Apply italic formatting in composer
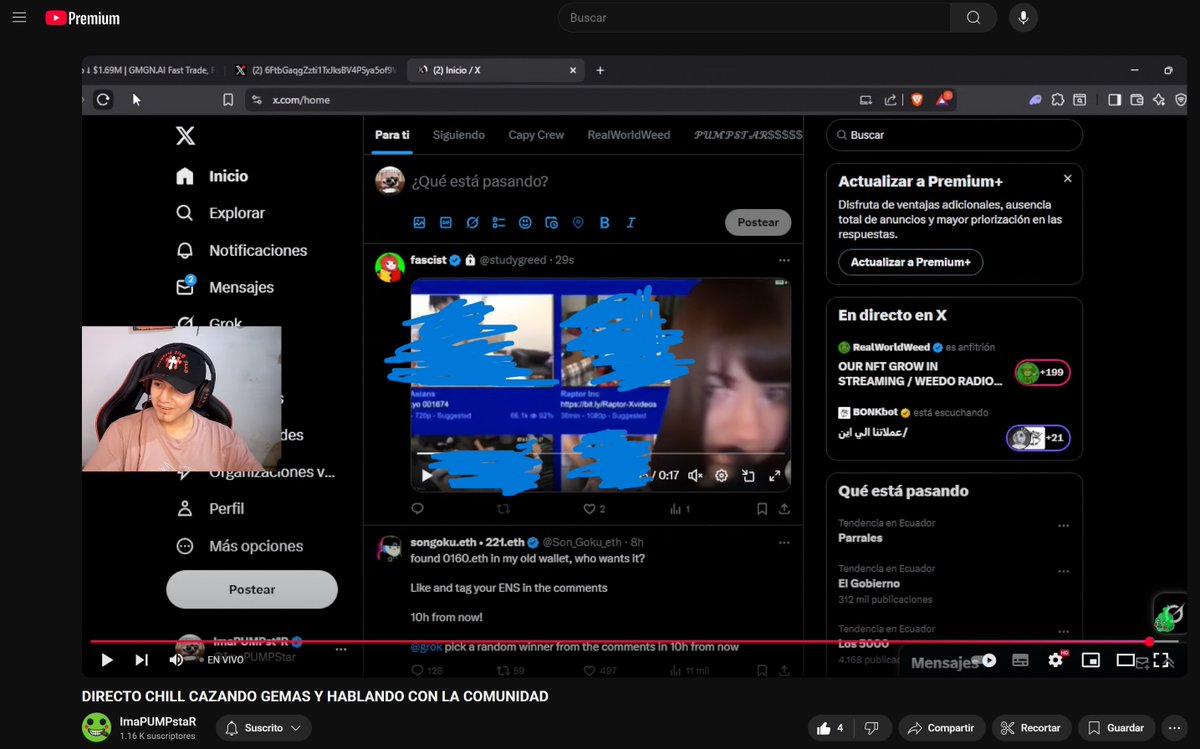 [x=631, y=223]
